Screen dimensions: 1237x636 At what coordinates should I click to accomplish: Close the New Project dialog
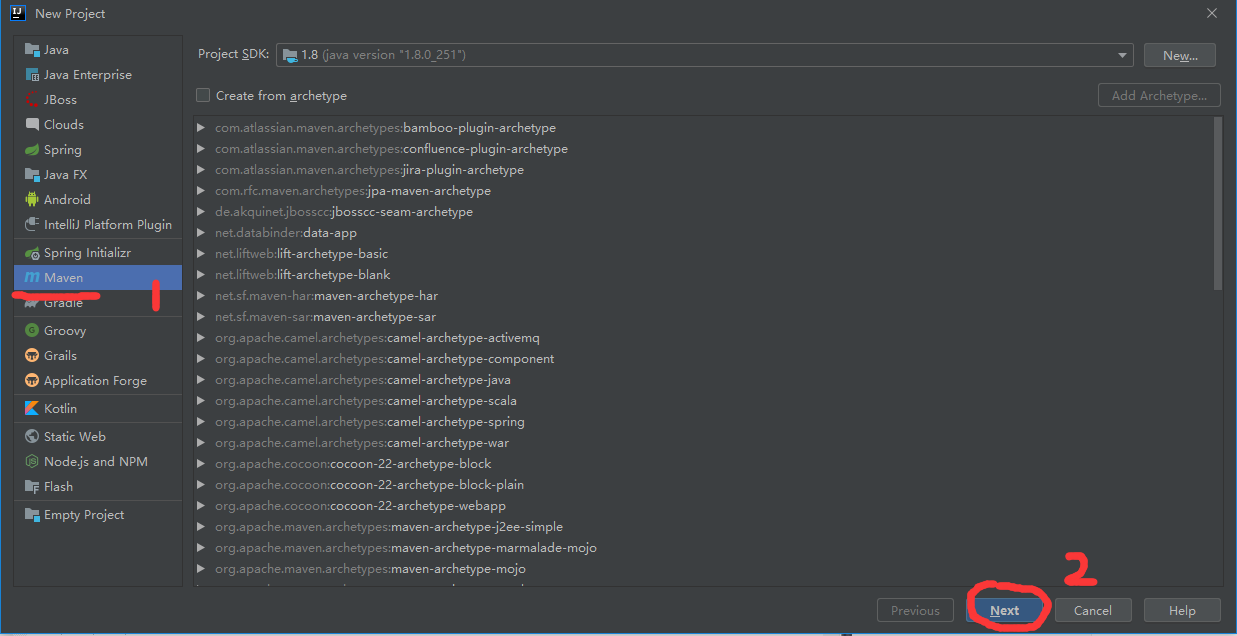[1212, 13]
